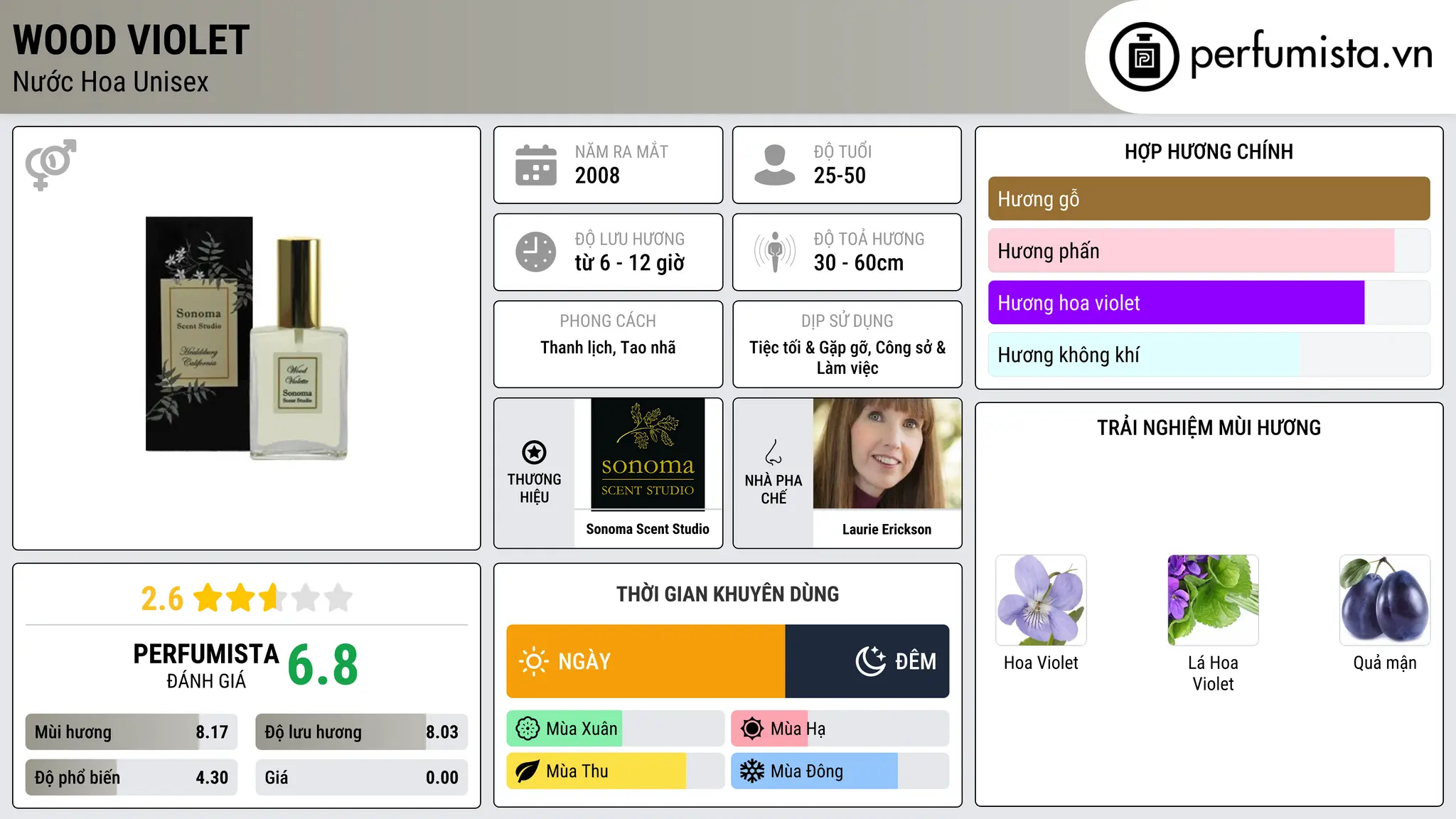Image resolution: width=1456 pixels, height=819 pixels.
Task: Click the TRẢI NGHIỆM MÙI HƯƠNG heading
Action: [x=1209, y=428]
